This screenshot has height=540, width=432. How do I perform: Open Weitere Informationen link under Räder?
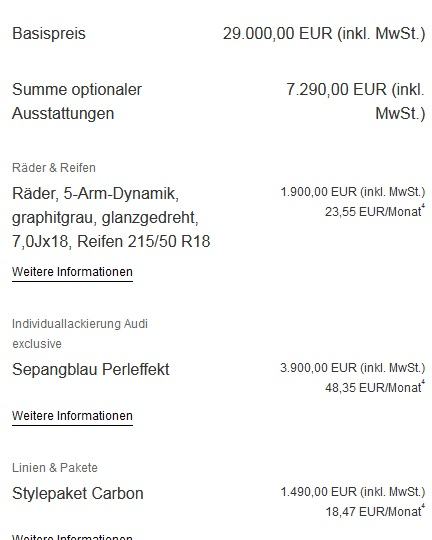coord(72,272)
